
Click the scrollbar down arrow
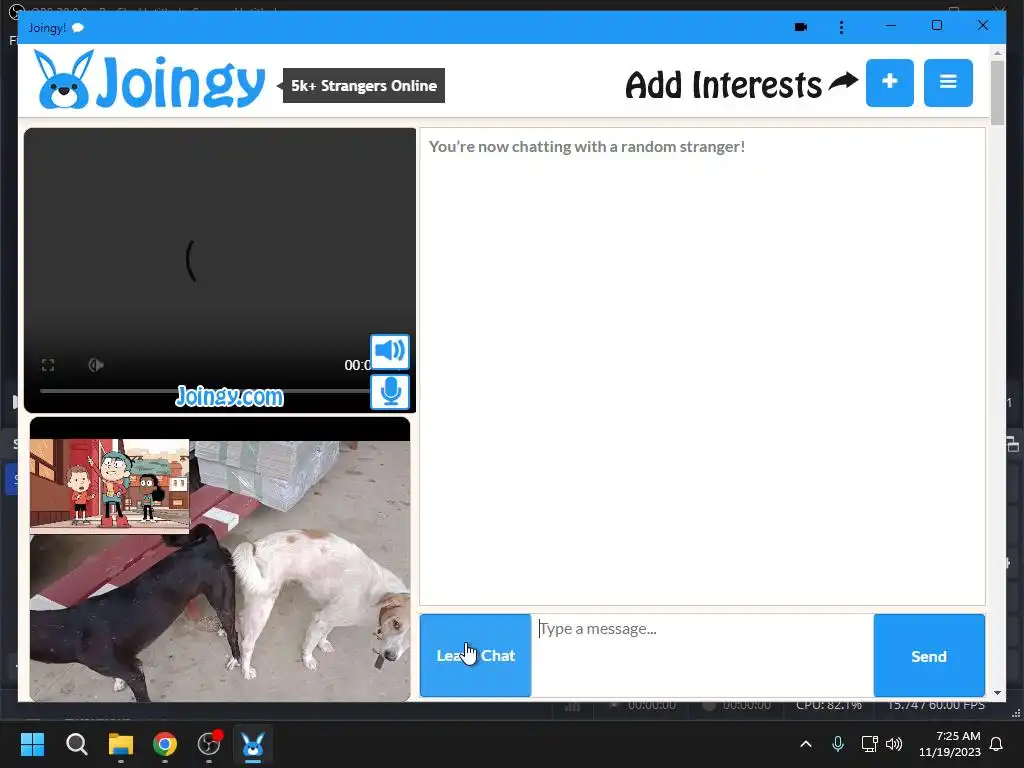point(997,693)
